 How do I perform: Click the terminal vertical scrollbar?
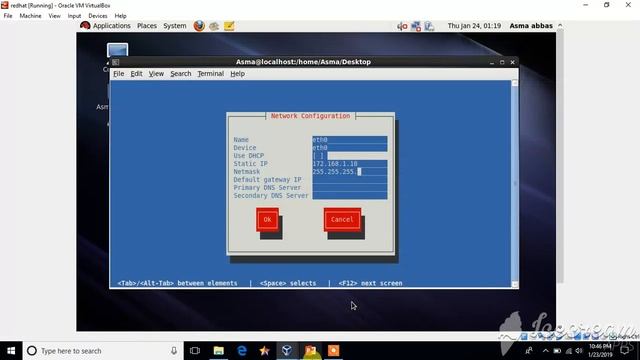(515, 184)
